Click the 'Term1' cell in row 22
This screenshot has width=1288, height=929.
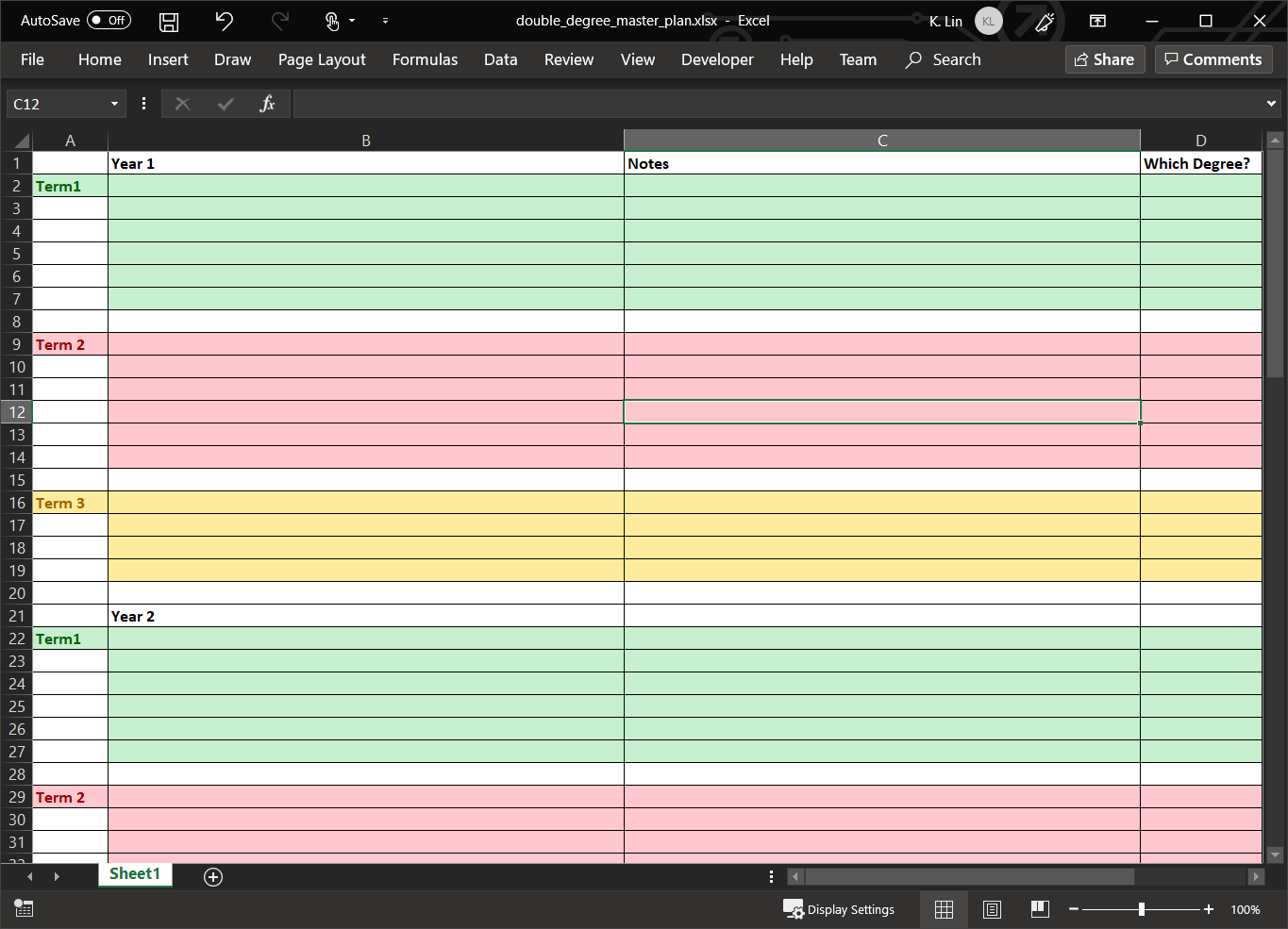[x=70, y=639]
